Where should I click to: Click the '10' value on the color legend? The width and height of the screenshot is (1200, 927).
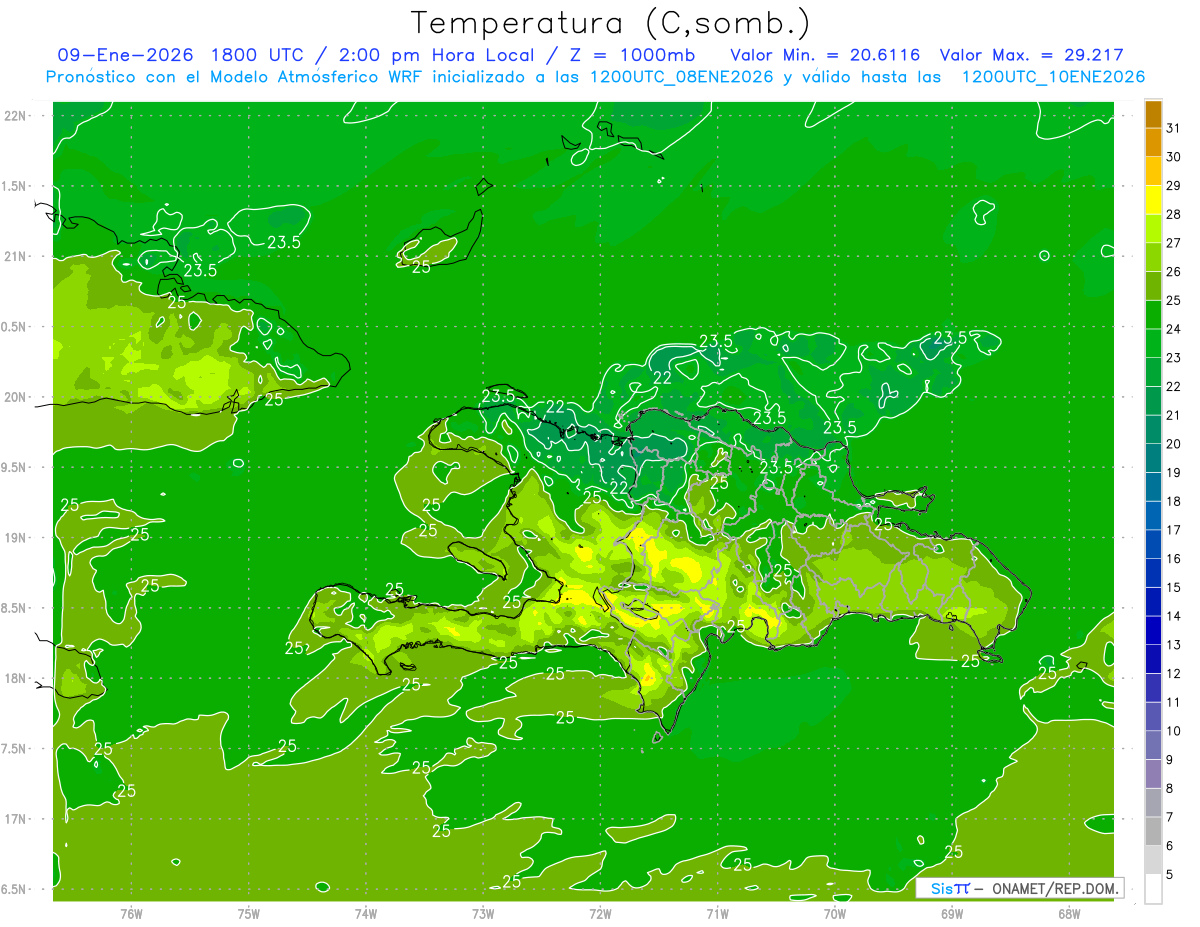click(x=1174, y=731)
